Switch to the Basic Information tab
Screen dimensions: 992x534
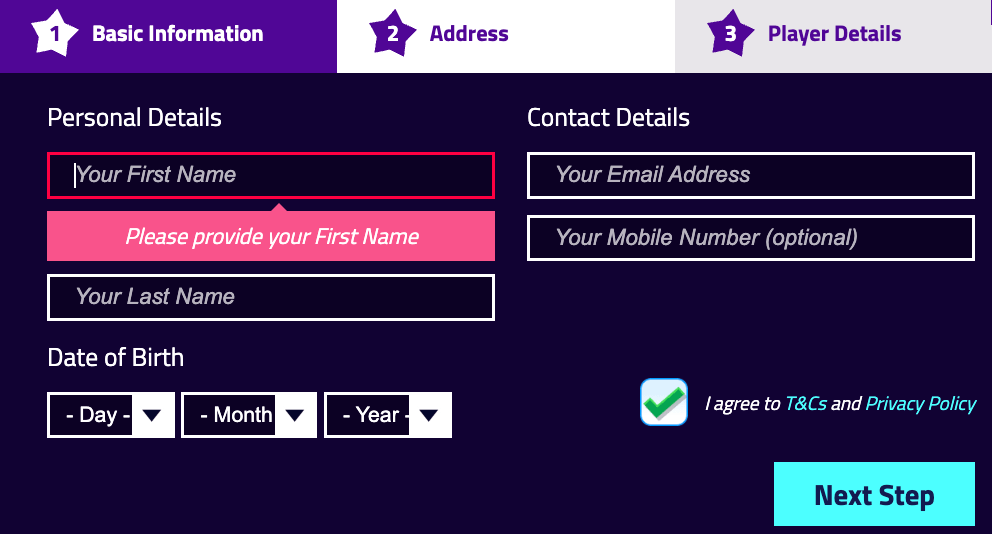tap(177, 35)
